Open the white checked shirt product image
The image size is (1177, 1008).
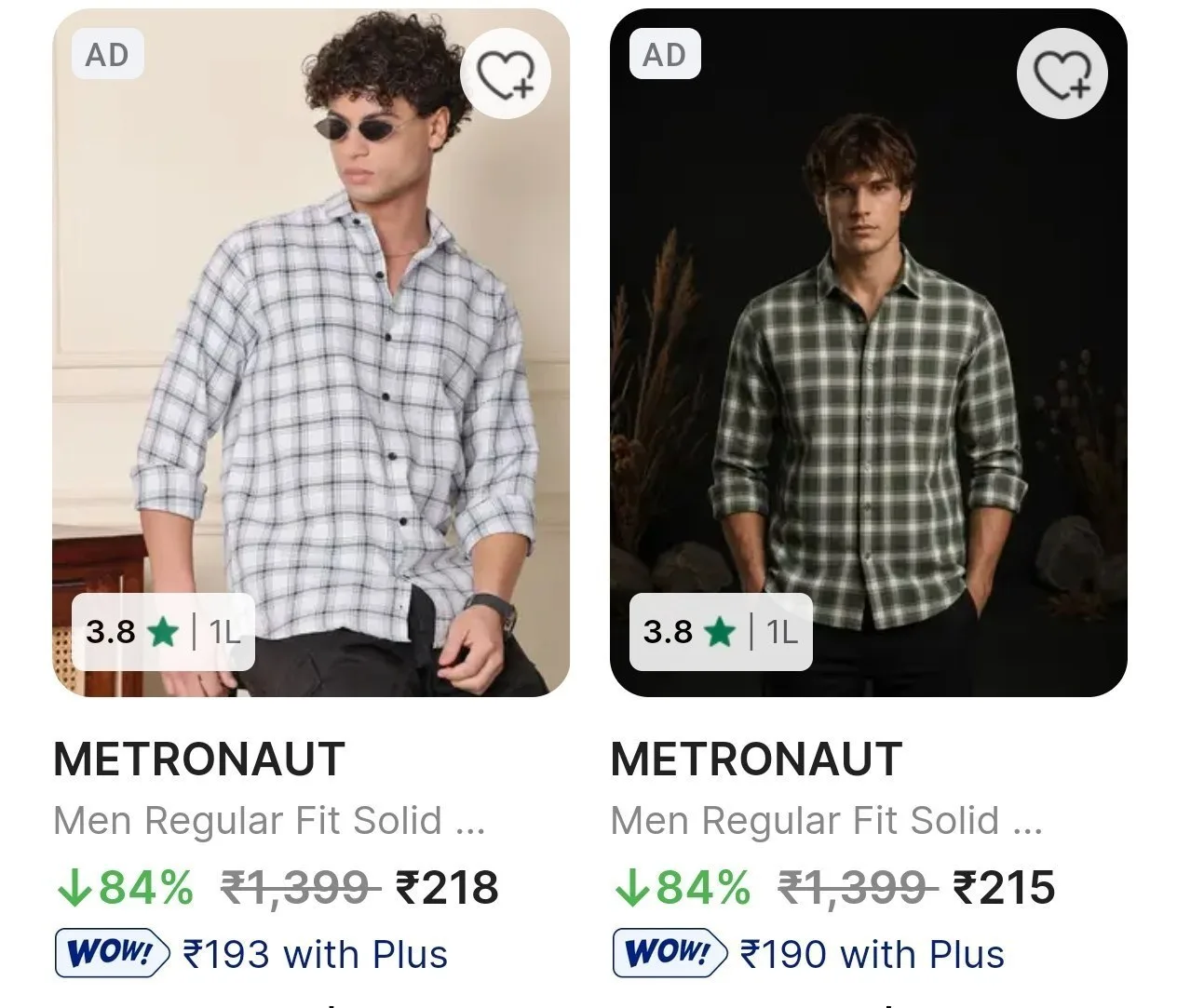coord(311,353)
